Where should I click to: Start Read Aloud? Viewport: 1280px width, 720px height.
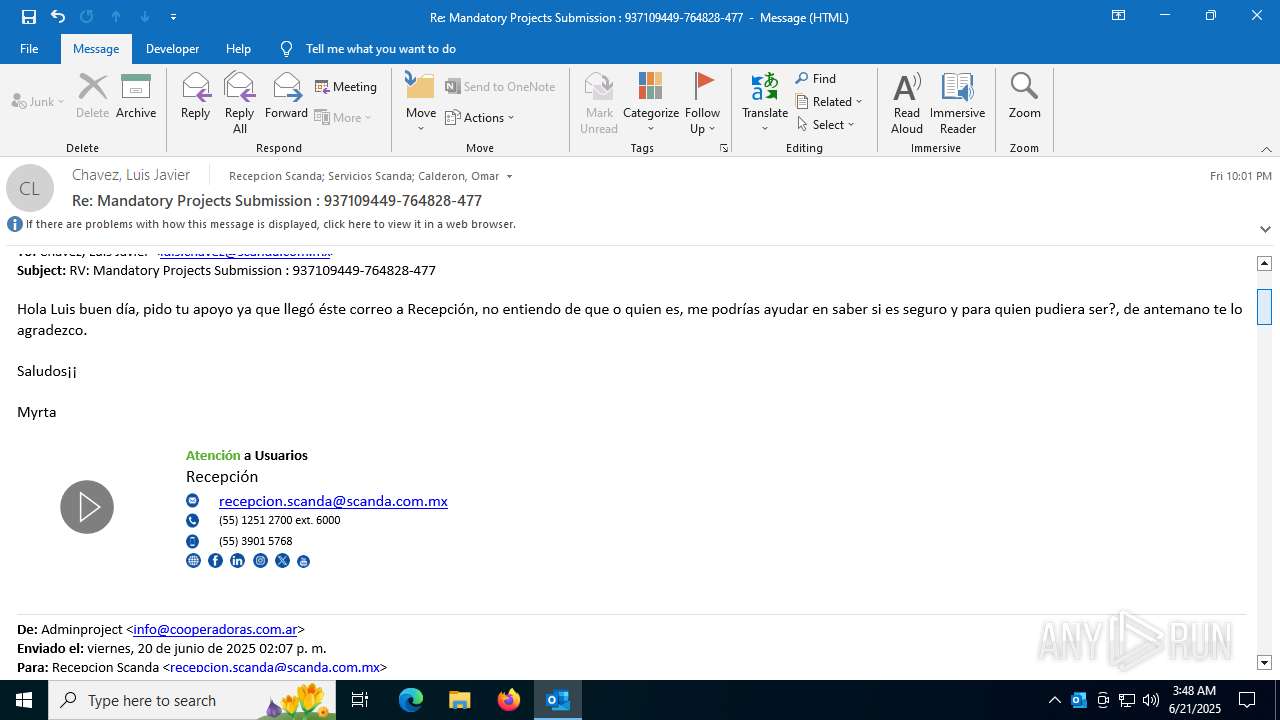pyautogui.click(x=907, y=103)
